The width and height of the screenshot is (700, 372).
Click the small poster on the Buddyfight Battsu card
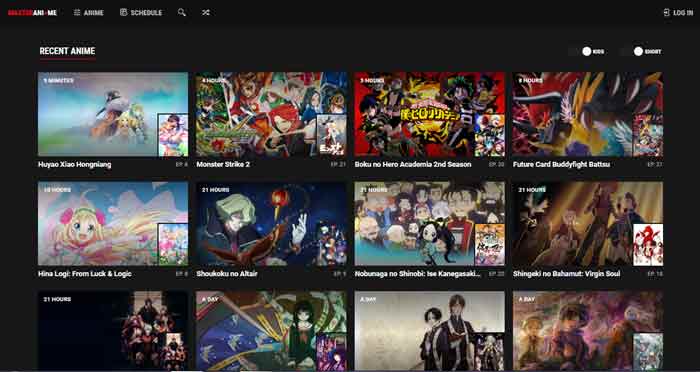coord(648,135)
